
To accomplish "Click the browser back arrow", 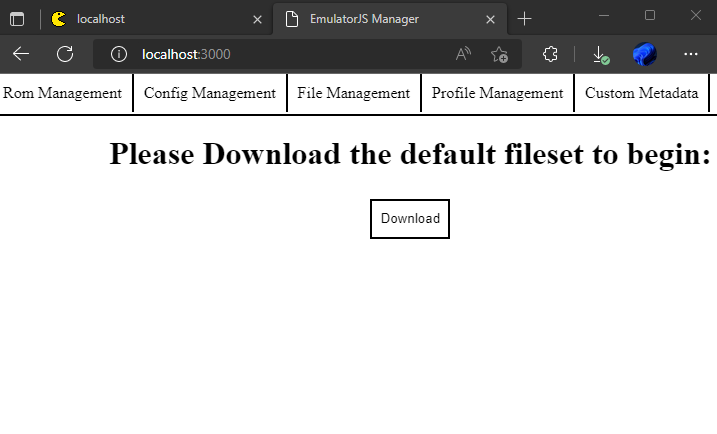I will (21, 54).
